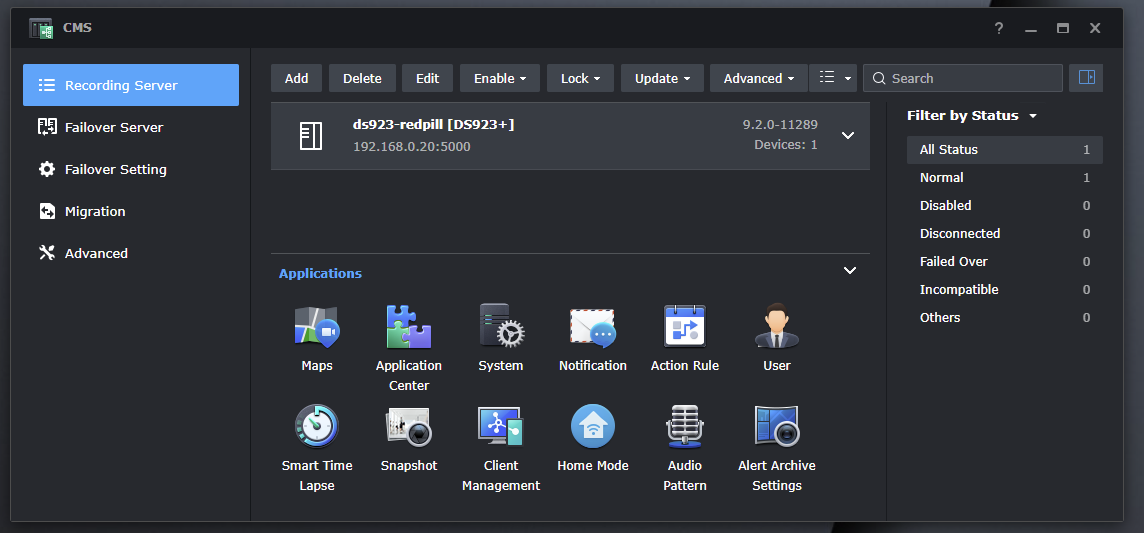Open the Action Rule icon
1144x533 pixels.
click(x=685, y=327)
